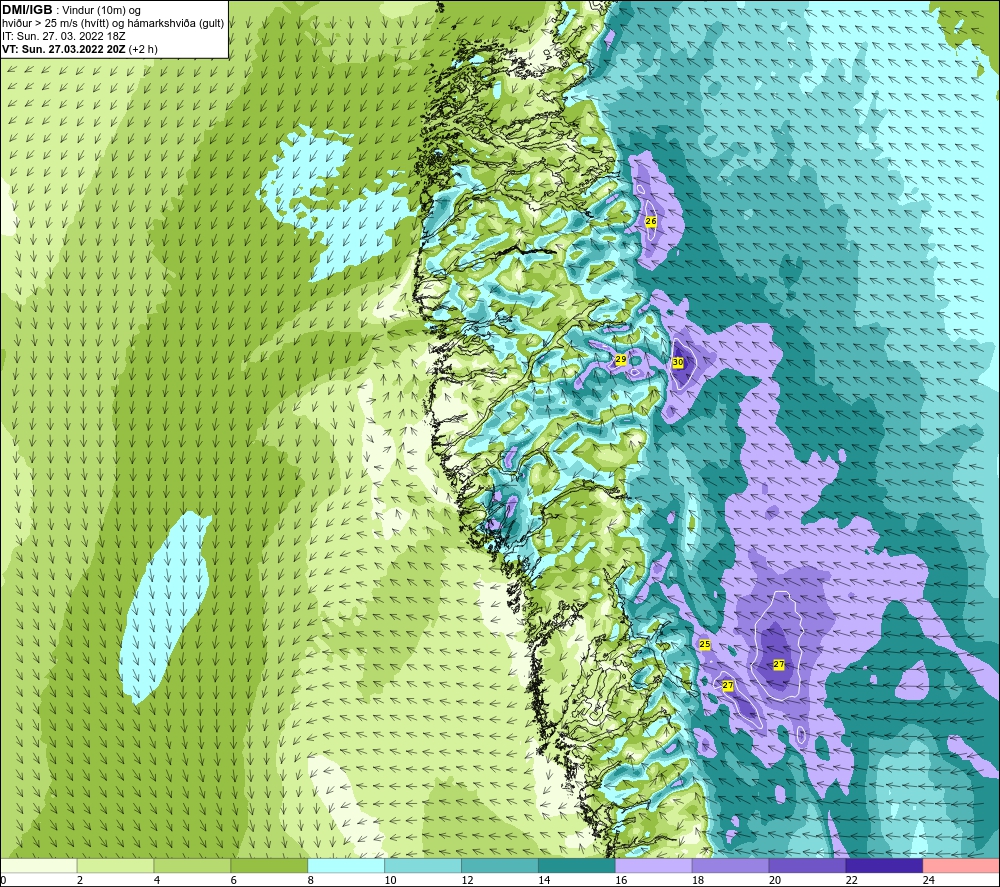
Task: Pick the 12–14 m/s teal swatch
Action: pos(500,865)
